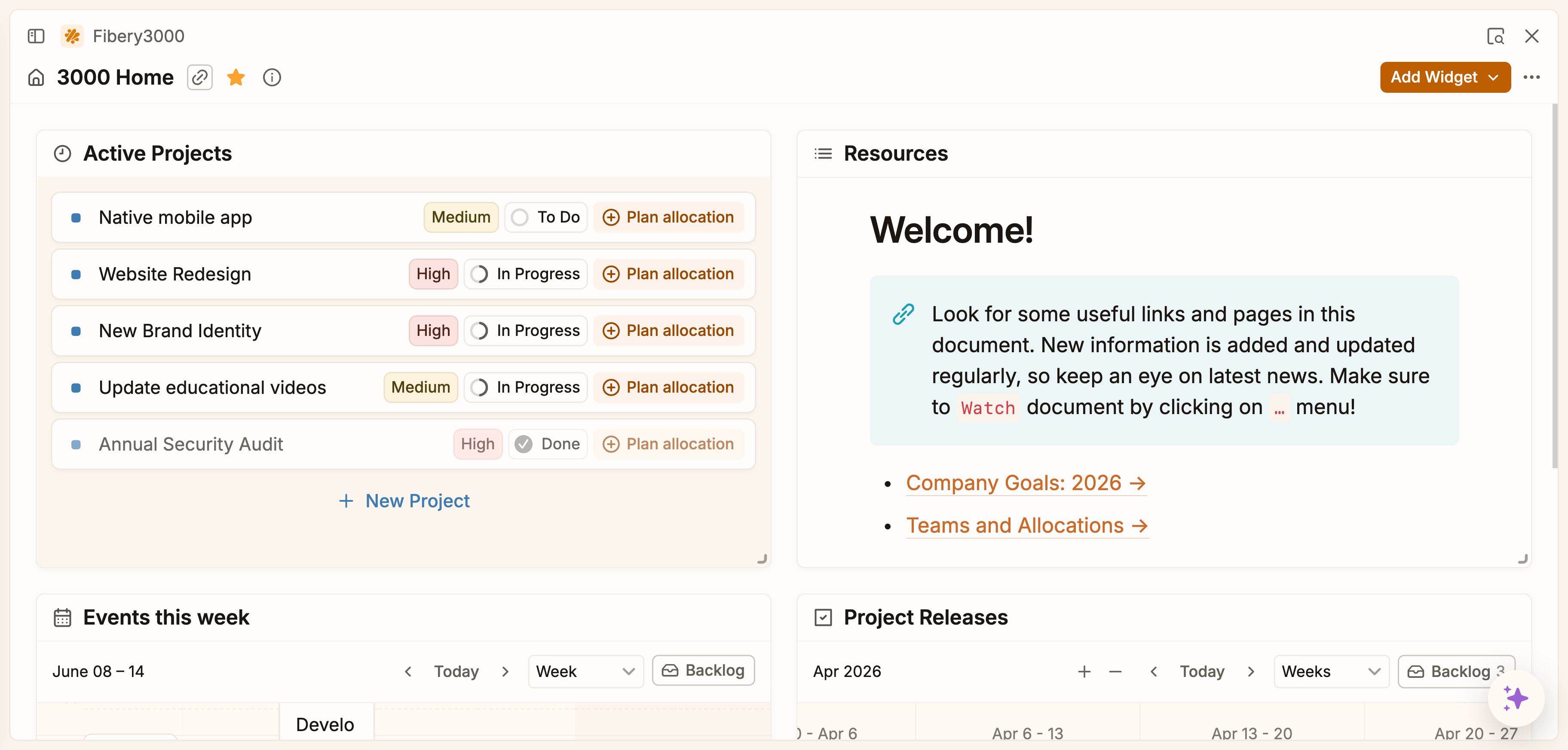
Task: Click the In Progress circle for New Brand Identity
Action: point(480,330)
